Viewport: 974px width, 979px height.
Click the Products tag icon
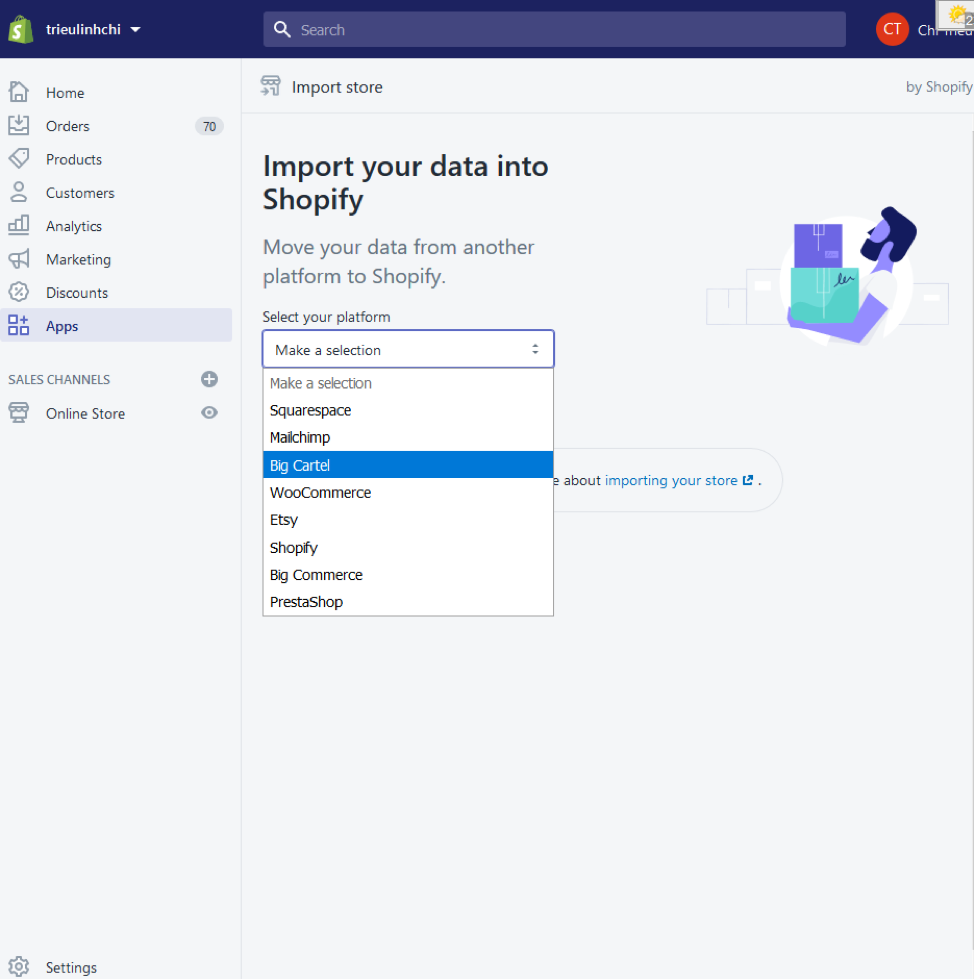[19, 159]
